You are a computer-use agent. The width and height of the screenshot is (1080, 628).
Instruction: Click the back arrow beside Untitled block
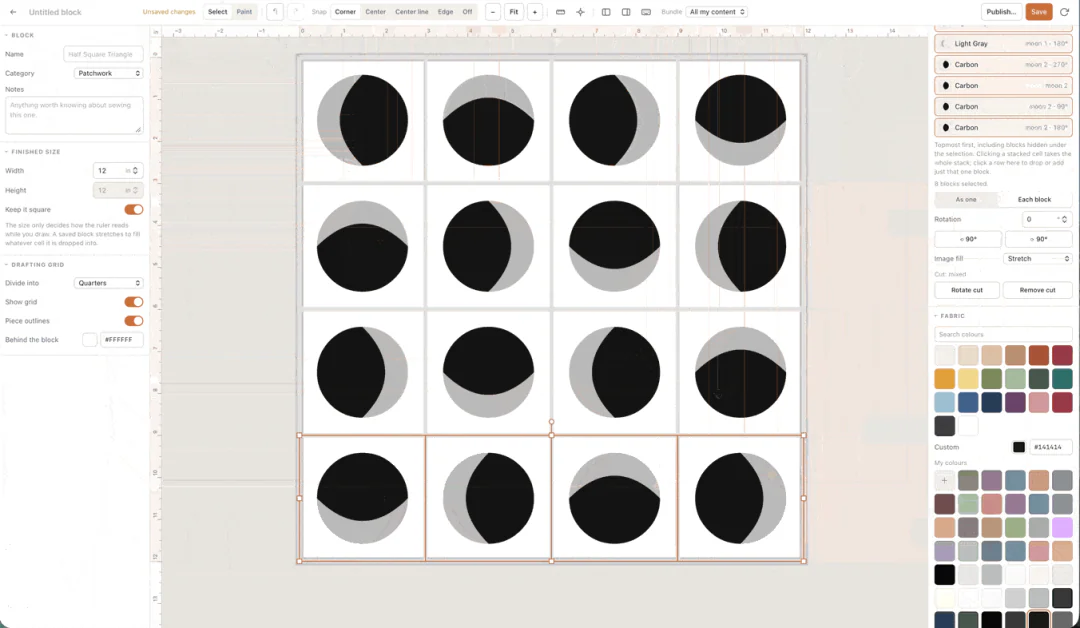[x=13, y=12]
